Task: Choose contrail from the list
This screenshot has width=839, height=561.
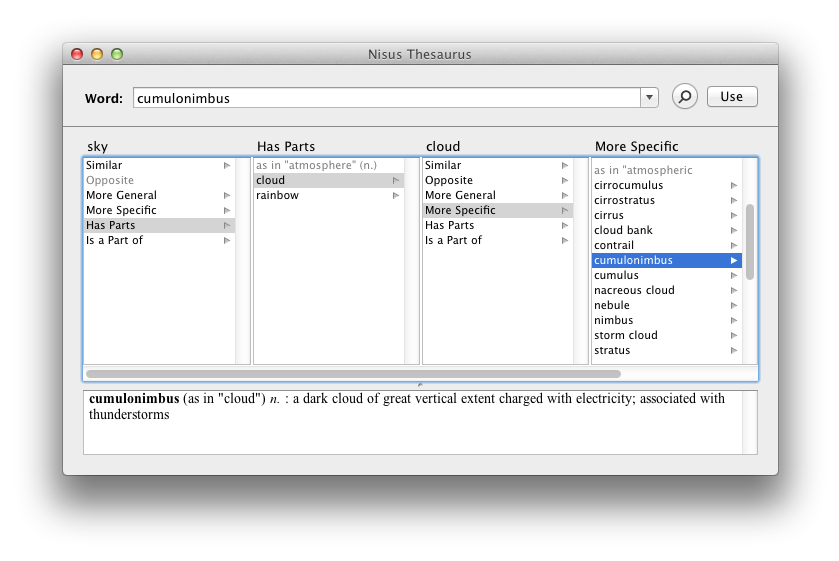Action: (x=666, y=245)
